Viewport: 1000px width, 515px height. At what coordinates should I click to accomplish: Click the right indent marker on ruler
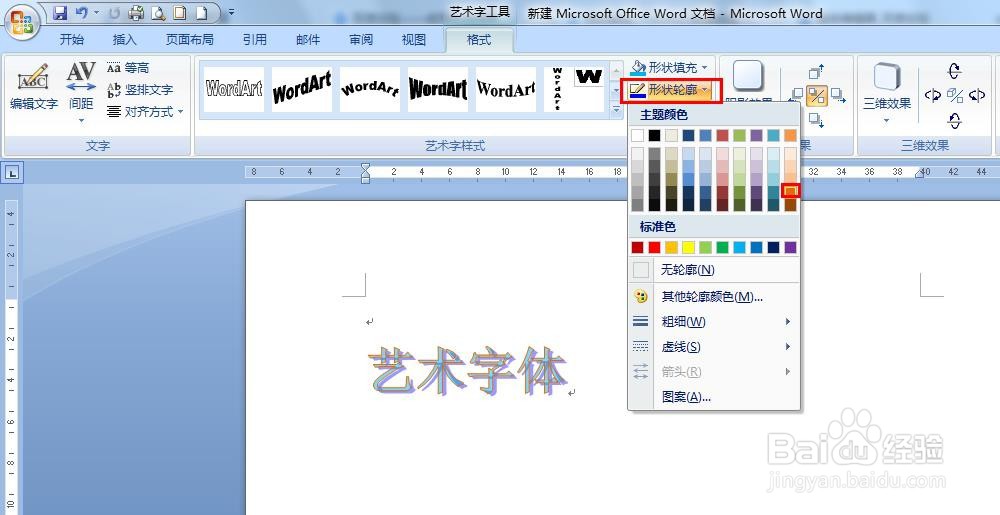point(922,173)
